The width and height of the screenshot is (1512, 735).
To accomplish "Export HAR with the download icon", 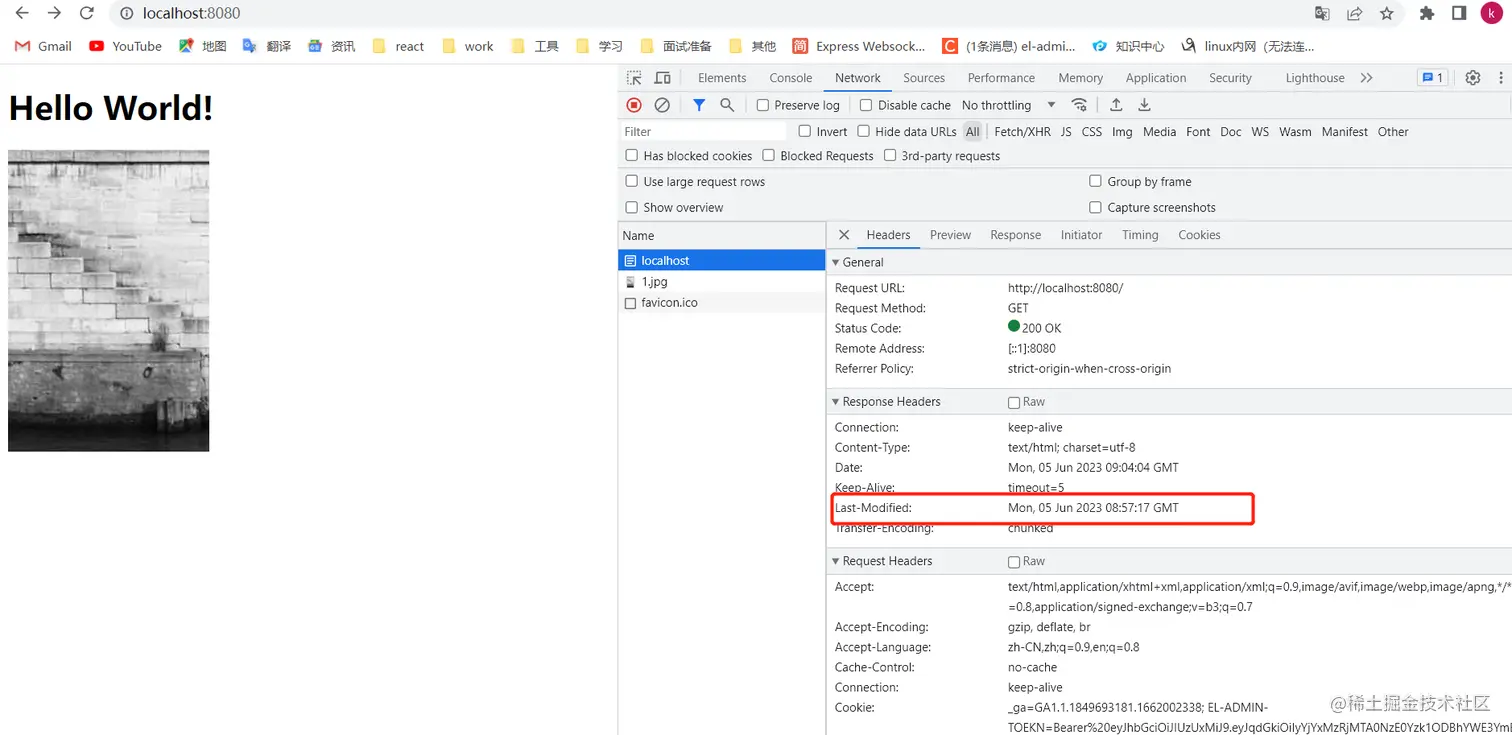I will point(1145,105).
